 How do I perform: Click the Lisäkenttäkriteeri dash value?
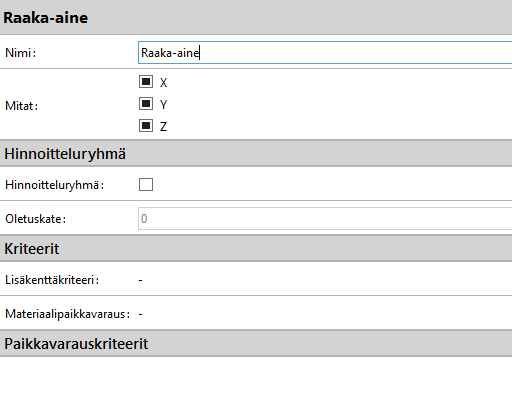click(141, 280)
